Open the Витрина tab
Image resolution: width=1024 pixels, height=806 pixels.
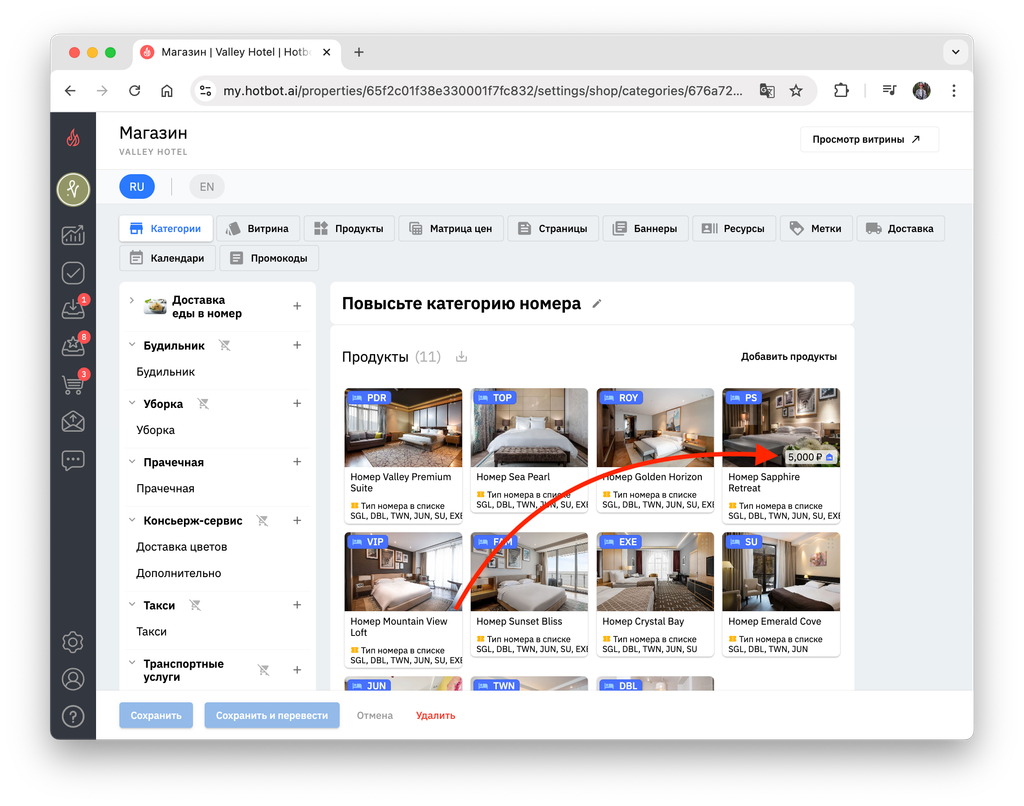tap(258, 229)
